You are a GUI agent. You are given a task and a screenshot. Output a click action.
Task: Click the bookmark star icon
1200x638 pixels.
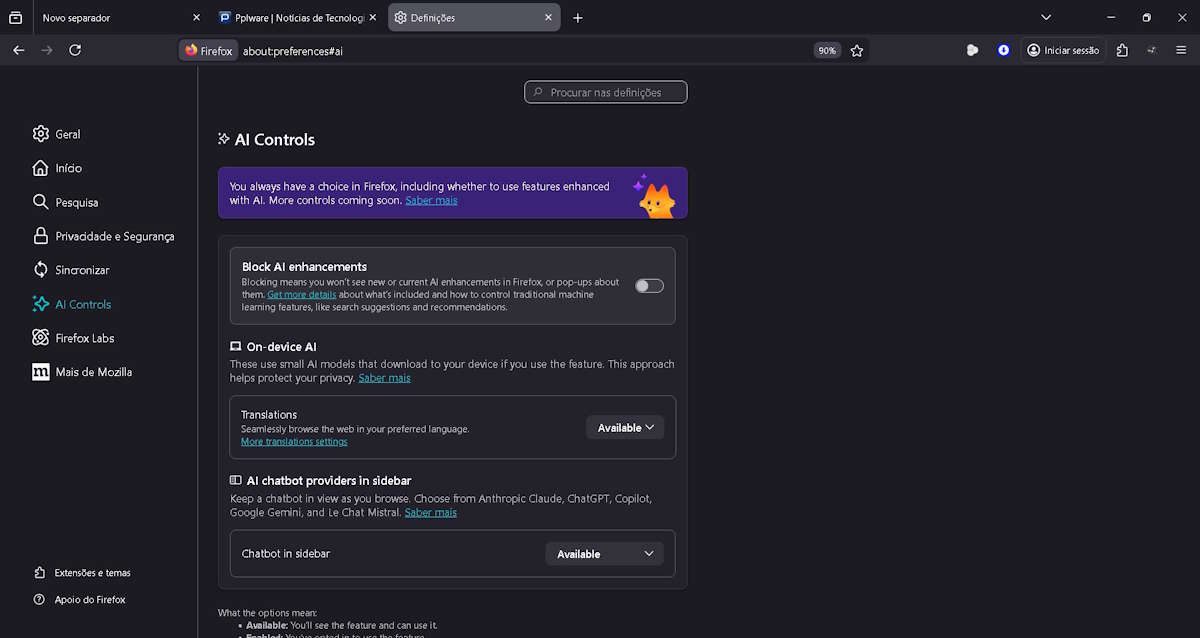point(857,50)
